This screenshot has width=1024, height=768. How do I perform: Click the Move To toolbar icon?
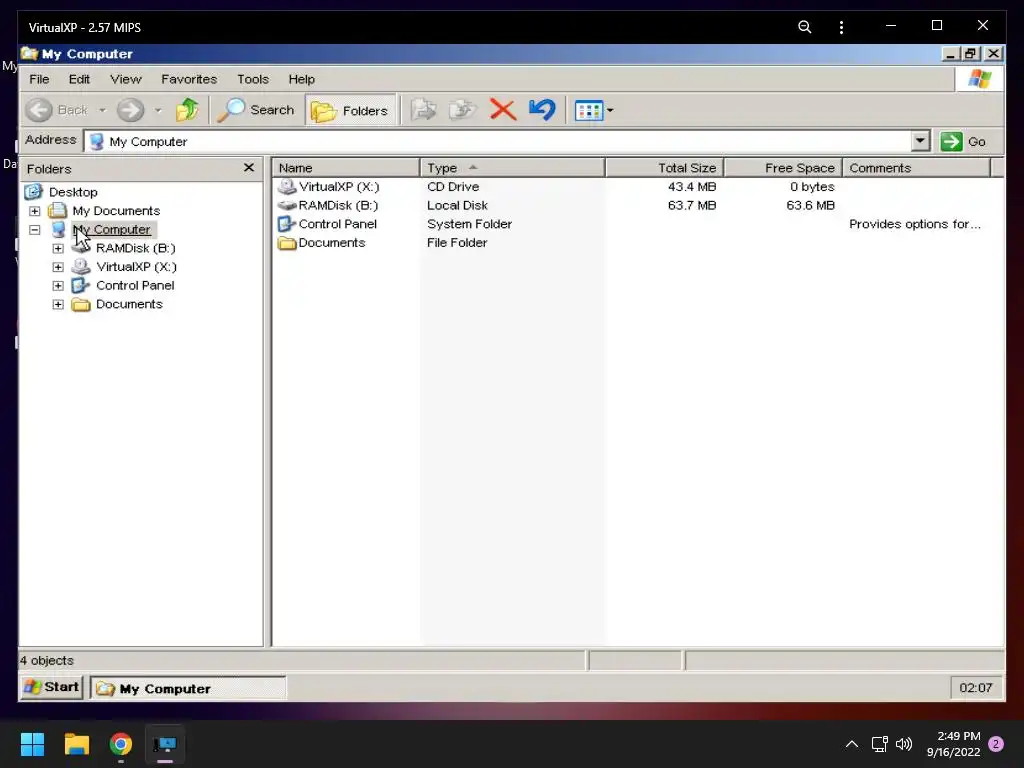tap(424, 110)
